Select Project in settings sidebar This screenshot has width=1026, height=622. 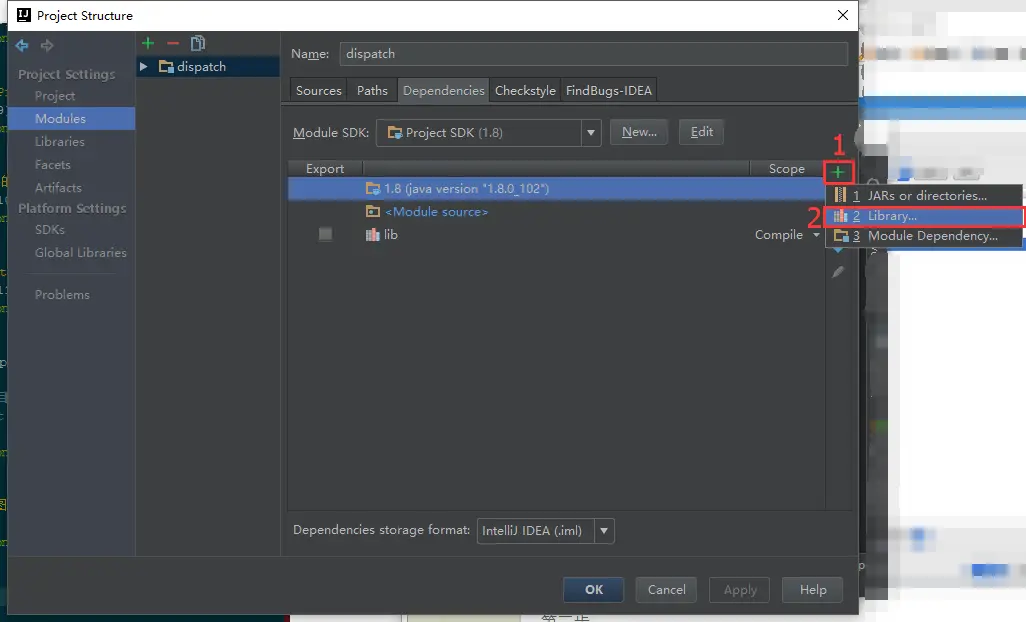coord(55,95)
